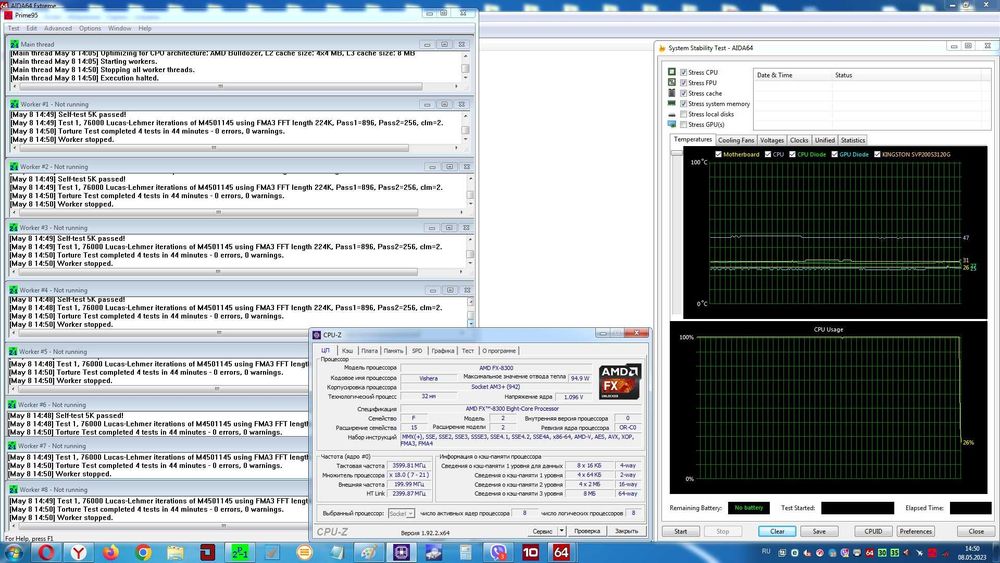The height and width of the screenshot is (563, 1000).
Task: Toggle the GPU Diode graph checkbox
Action: tap(833, 154)
